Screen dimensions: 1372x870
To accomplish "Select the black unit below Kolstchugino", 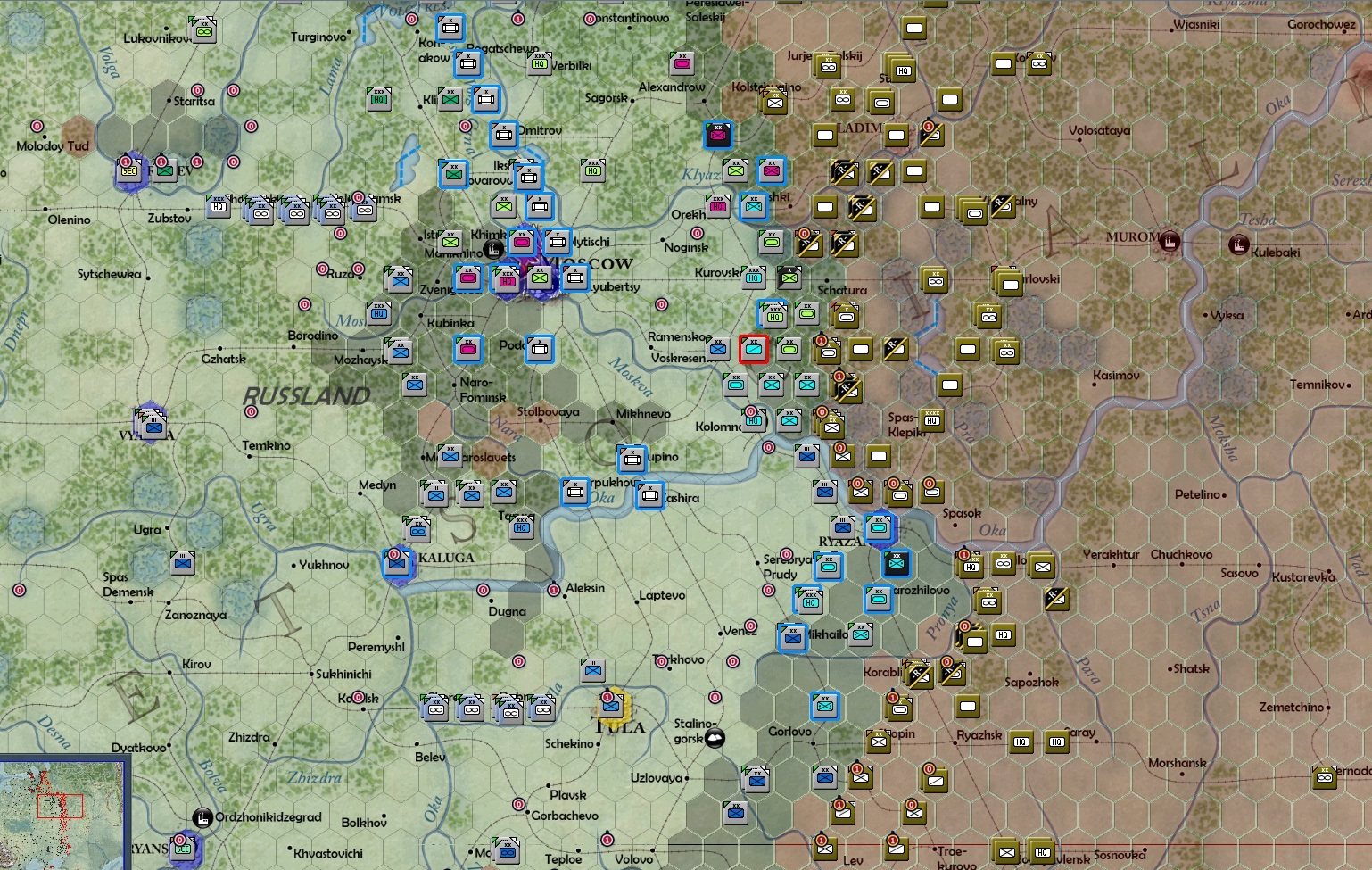I will pyautogui.click(x=718, y=135).
